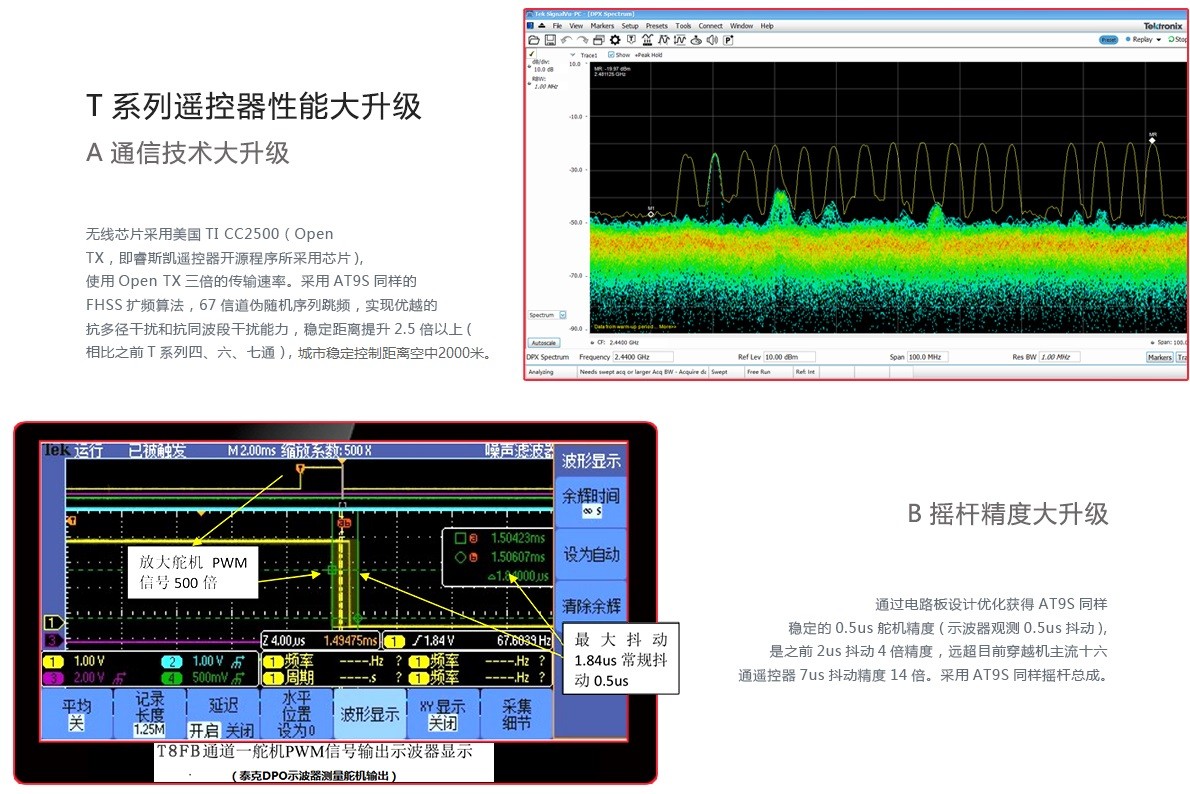Open the Replay dropdown arrow
The image size is (1190, 794).
coord(1159,39)
